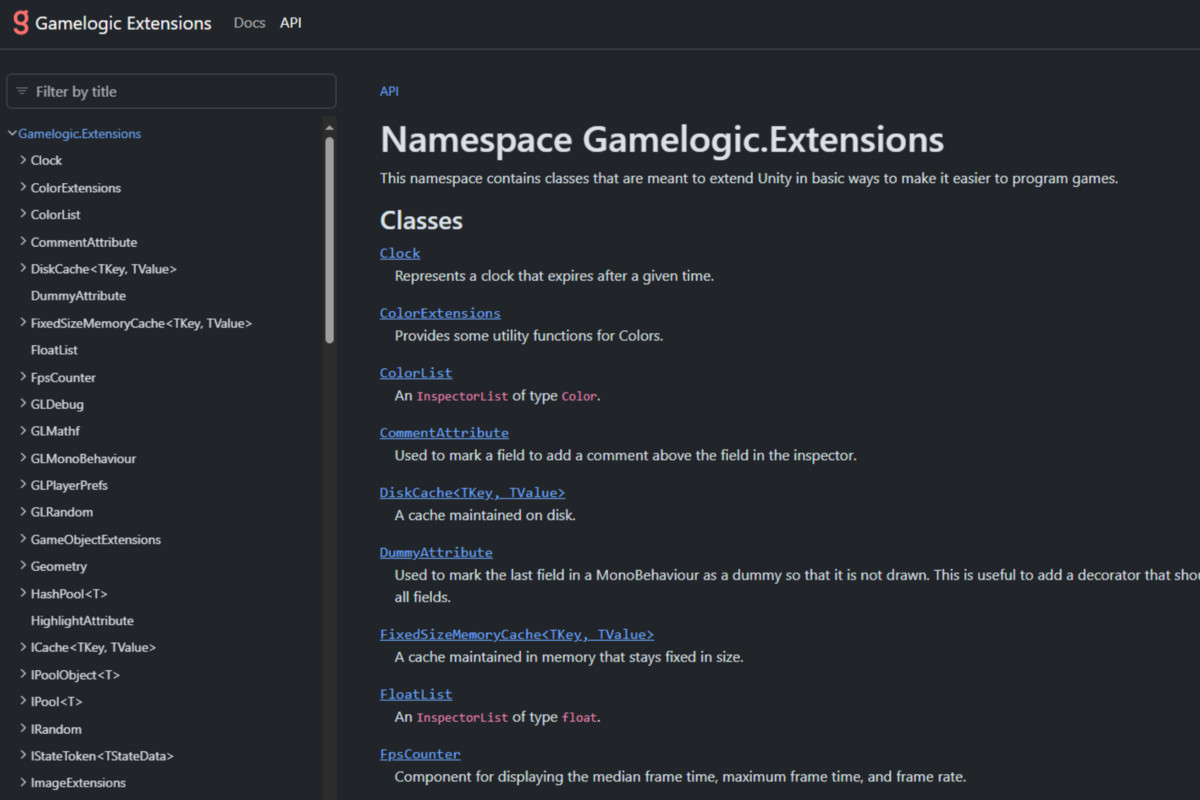Viewport: 1200px width, 800px height.
Task: Open the FpsCounter class link
Action: (420, 755)
